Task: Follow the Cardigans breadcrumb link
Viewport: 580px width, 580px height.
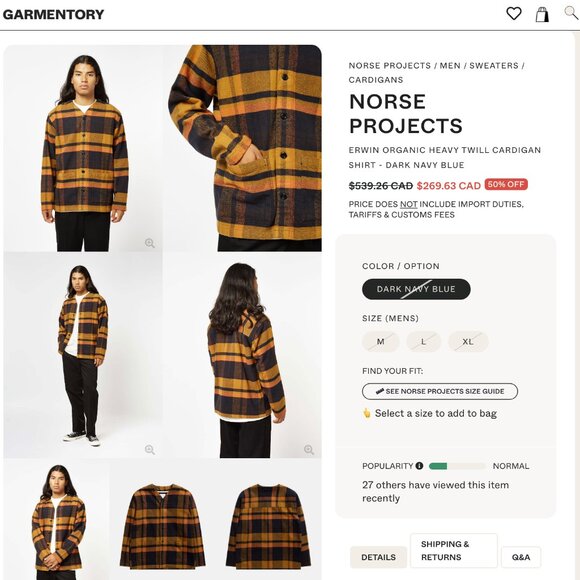Action: click(376, 80)
